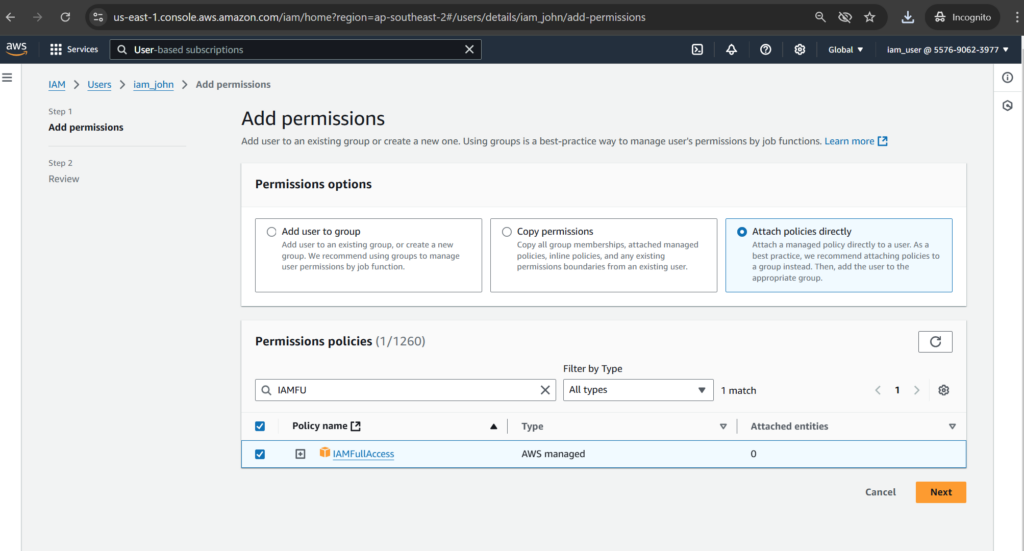
Task: Open the Global region dropdown
Action: [x=845, y=50]
